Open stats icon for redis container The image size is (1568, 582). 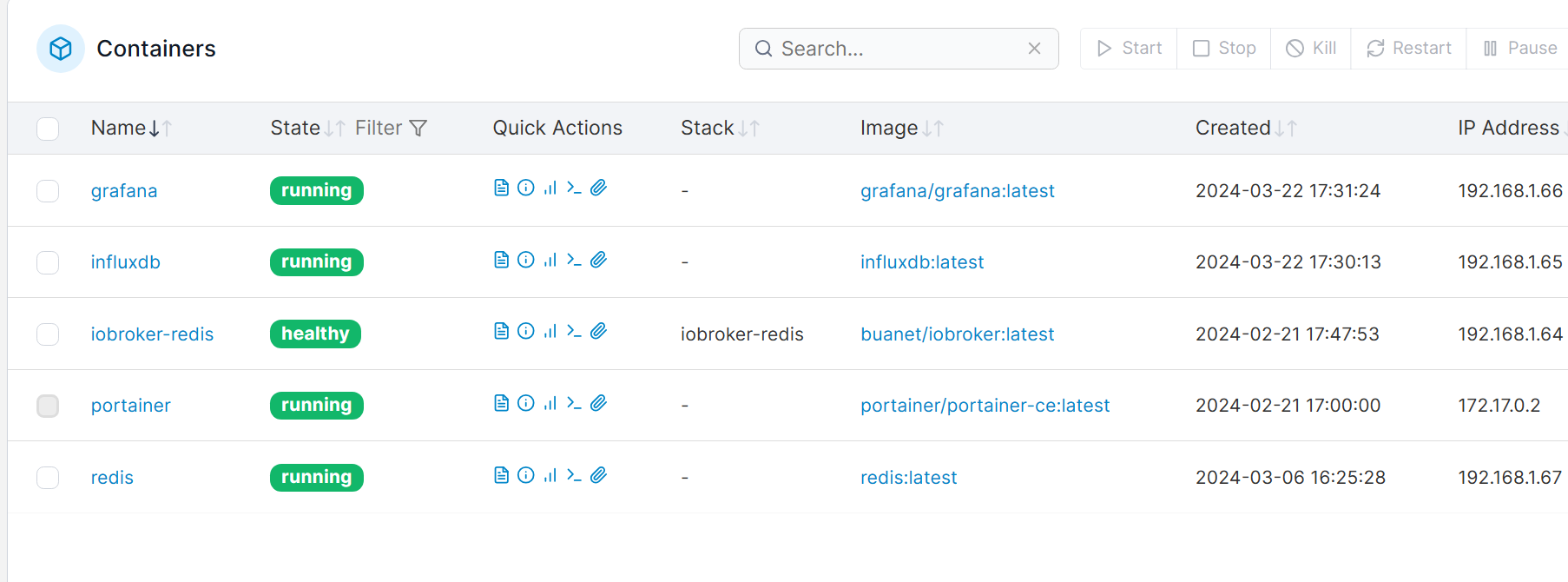pyautogui.click(x=550, y=475)
